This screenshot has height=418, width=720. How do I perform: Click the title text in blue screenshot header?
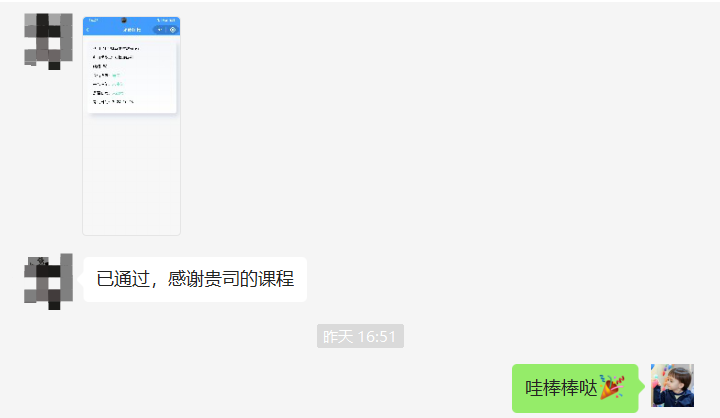point(132,30)
